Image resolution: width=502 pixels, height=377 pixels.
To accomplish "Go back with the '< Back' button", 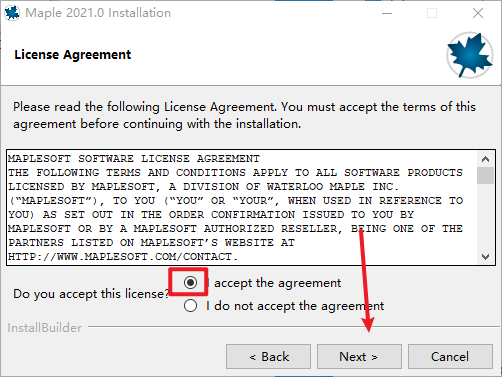I will pos(269,357).
